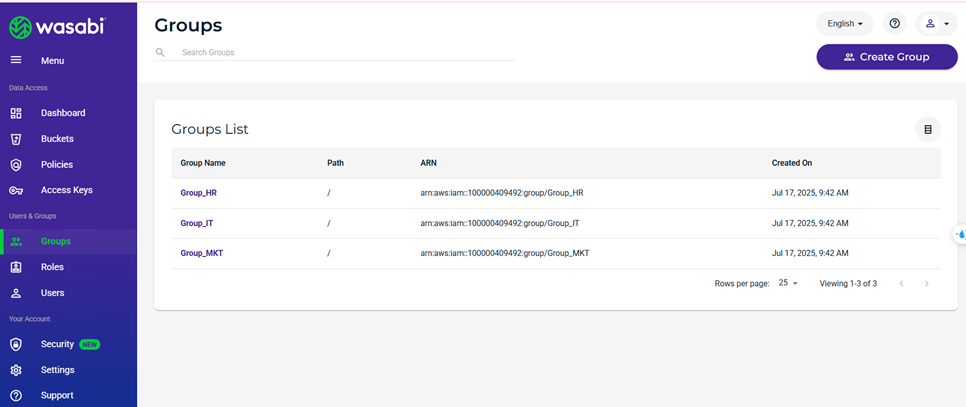Open the Group_HR link

pyautogui.click(x=198, y=193)
